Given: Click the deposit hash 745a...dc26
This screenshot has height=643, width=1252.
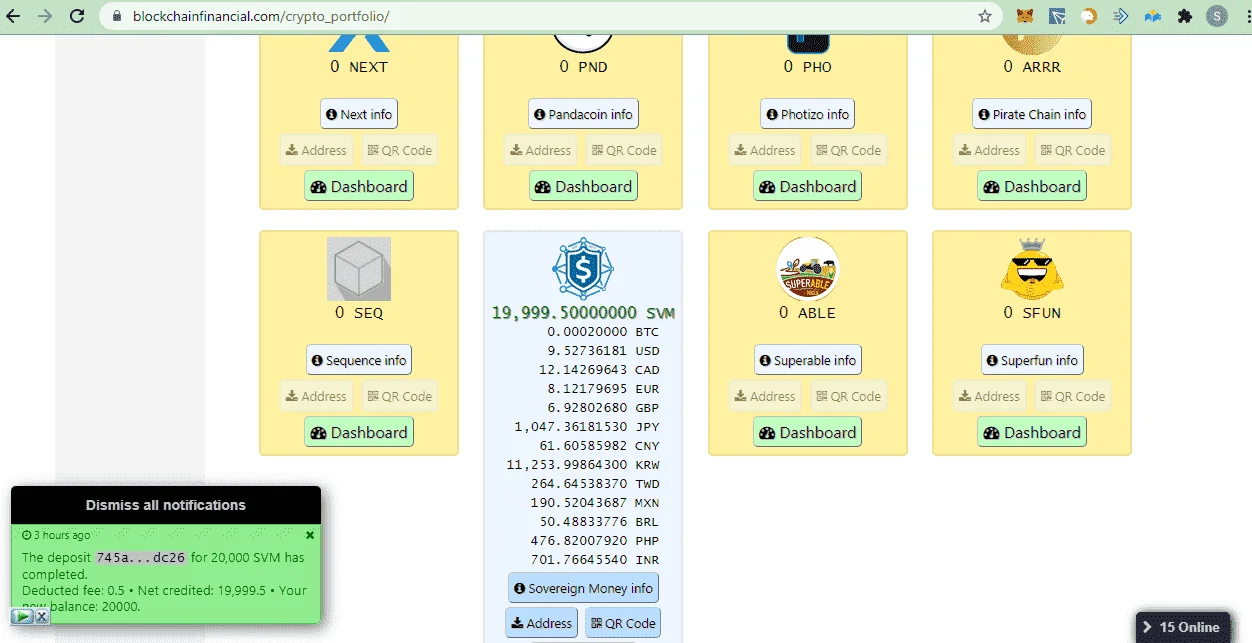Looking at the screenshot, I should point(141,557).
